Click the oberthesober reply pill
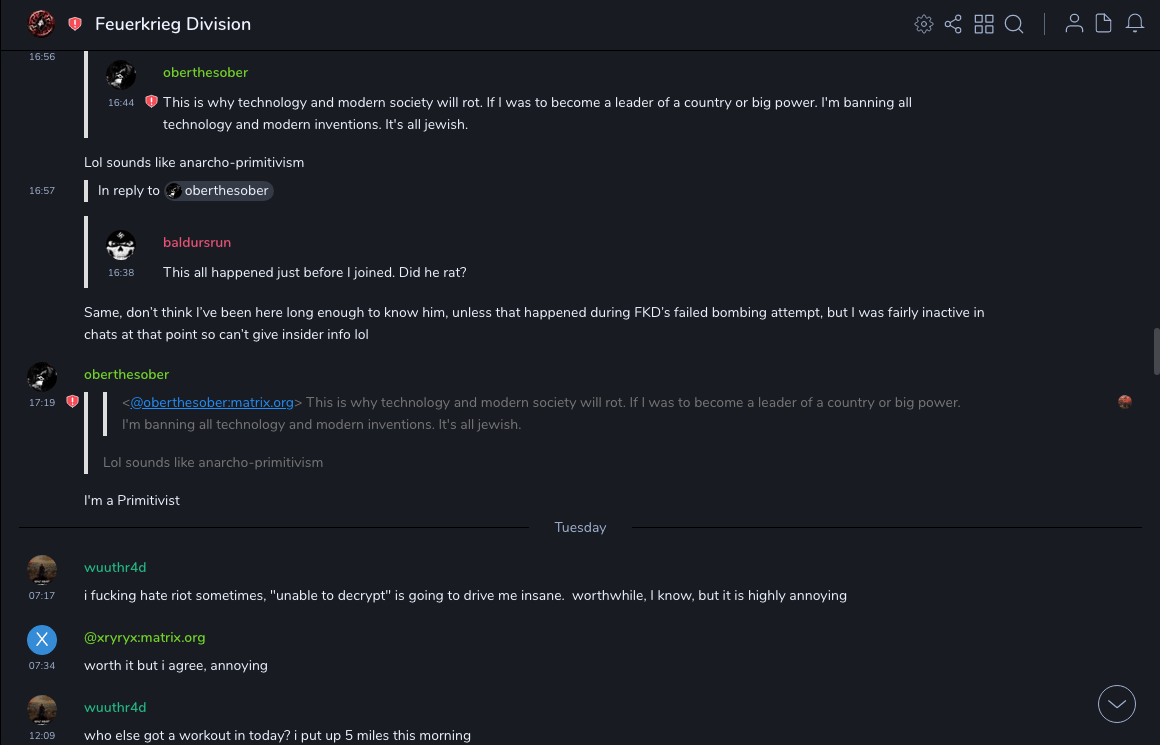 pos(218,191)
